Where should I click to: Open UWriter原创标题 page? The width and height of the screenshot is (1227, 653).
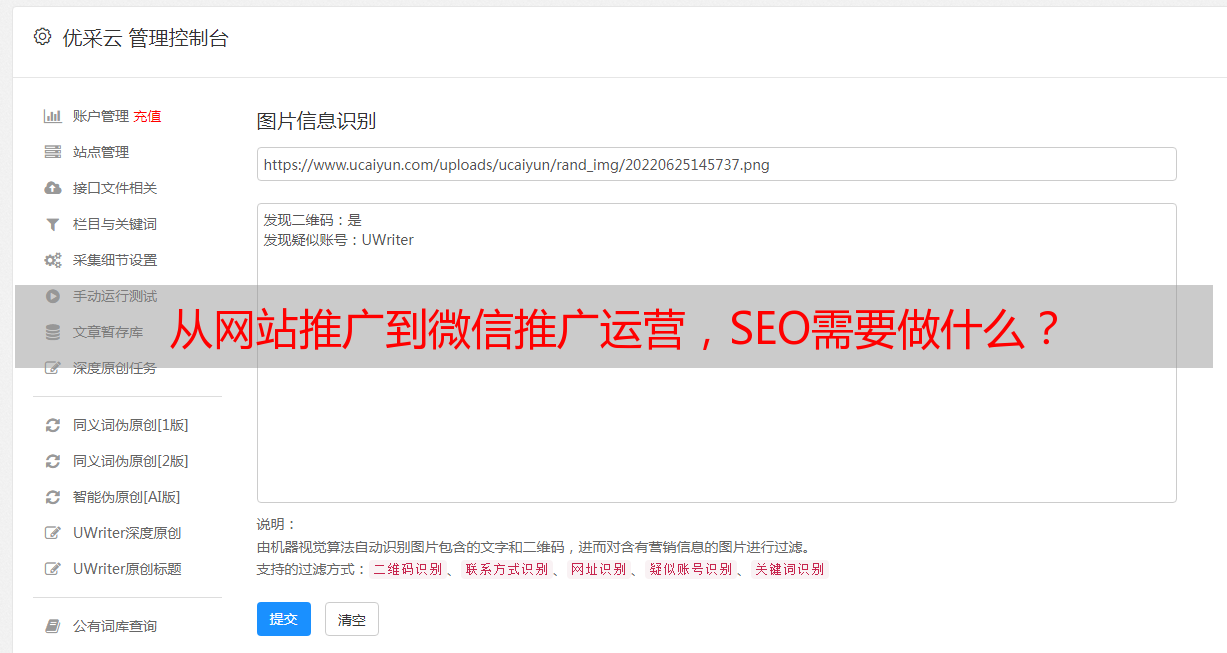[x=127, y=569]
